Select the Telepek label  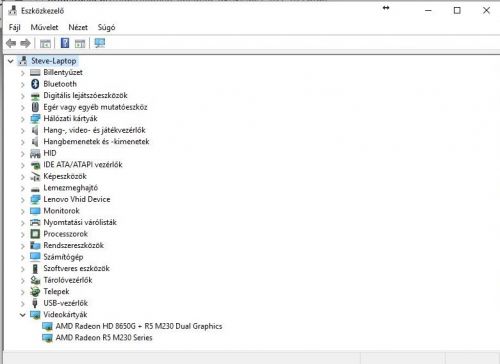tap(56, 292)
